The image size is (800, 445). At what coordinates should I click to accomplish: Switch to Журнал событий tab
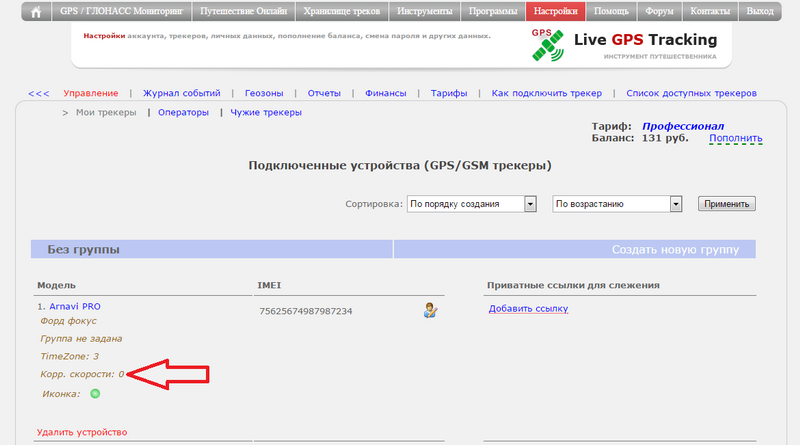(181, 93)
